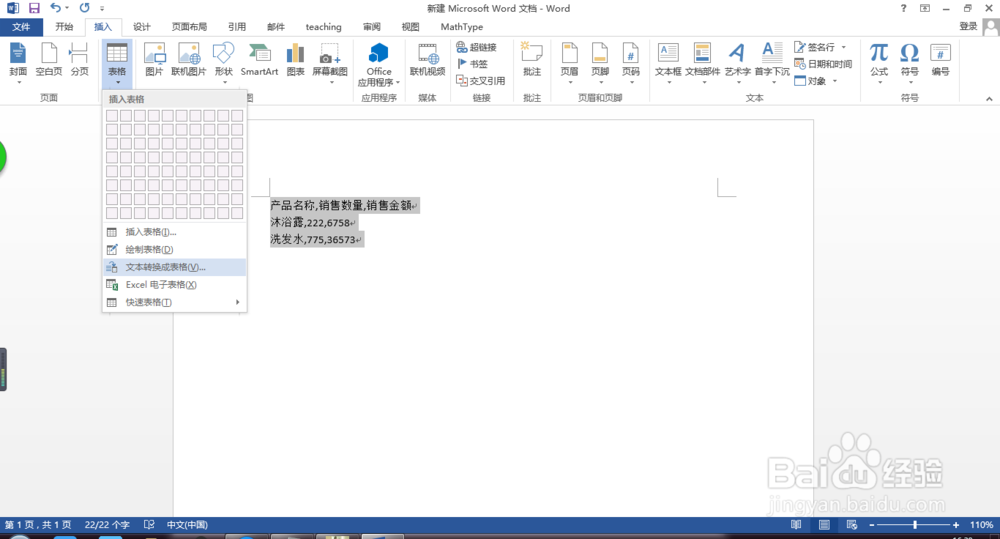1000x539 pixels.
Task: Click the Save icon in quick access toolbar
Action: click(34, 8)
